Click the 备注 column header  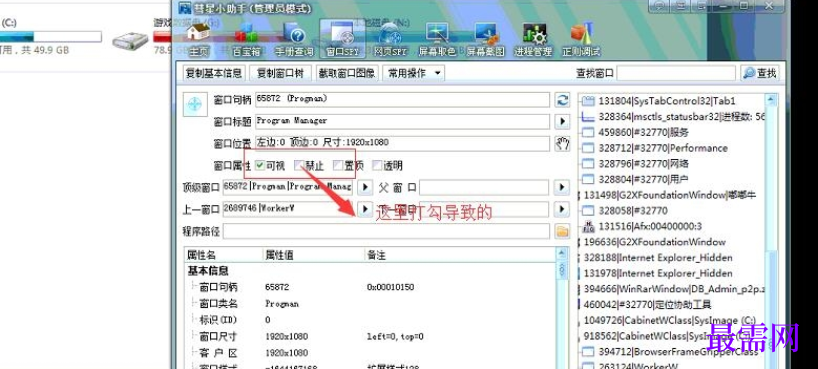[x=459, y=255]
